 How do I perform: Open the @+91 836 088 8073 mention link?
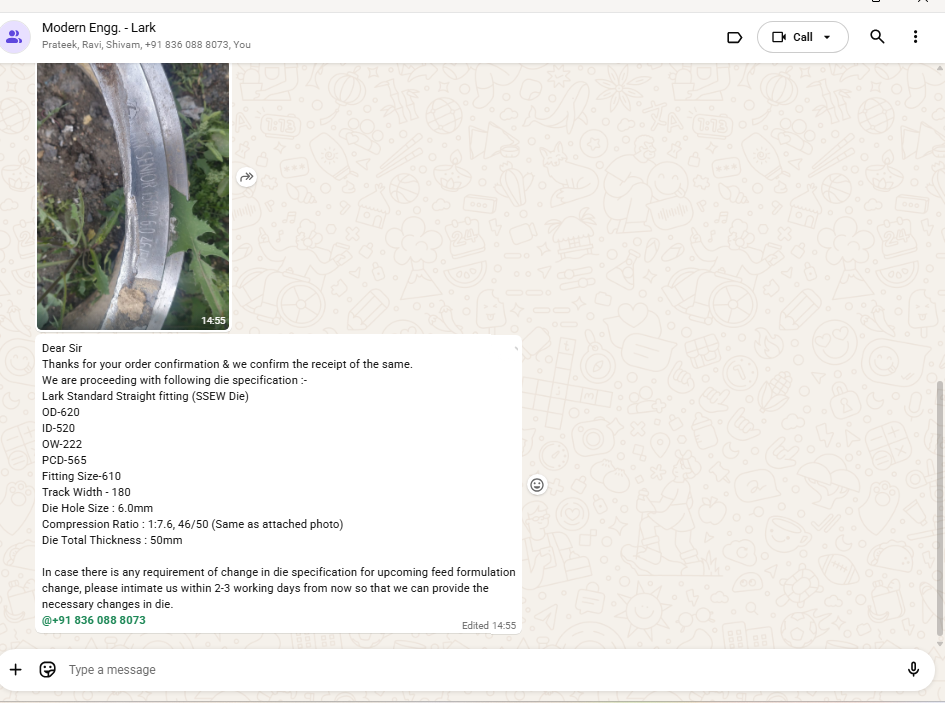(94, 620)
